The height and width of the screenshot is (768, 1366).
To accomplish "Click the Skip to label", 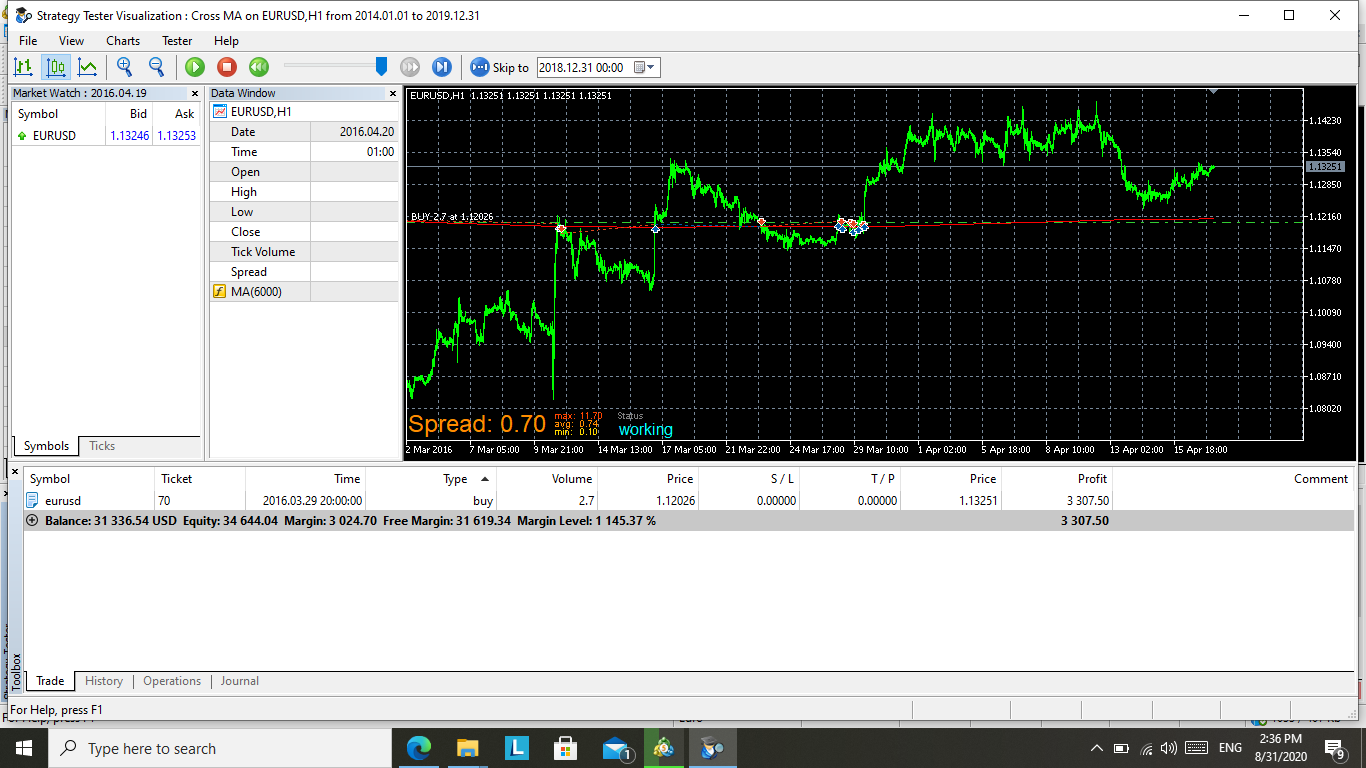I will click(x=511, y=68).
